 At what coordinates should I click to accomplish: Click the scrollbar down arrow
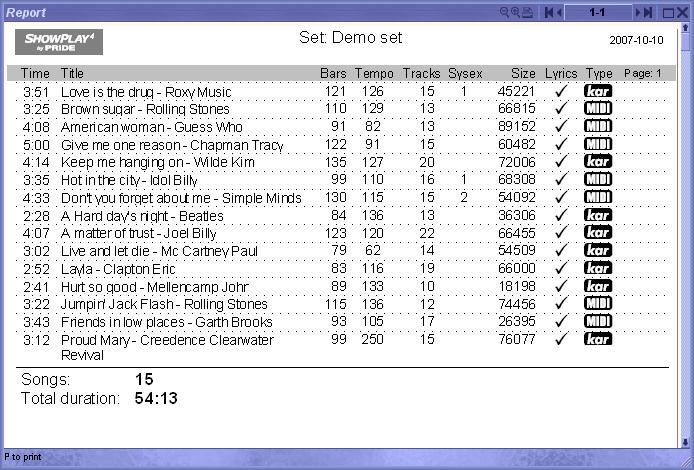tap(685, 442)
